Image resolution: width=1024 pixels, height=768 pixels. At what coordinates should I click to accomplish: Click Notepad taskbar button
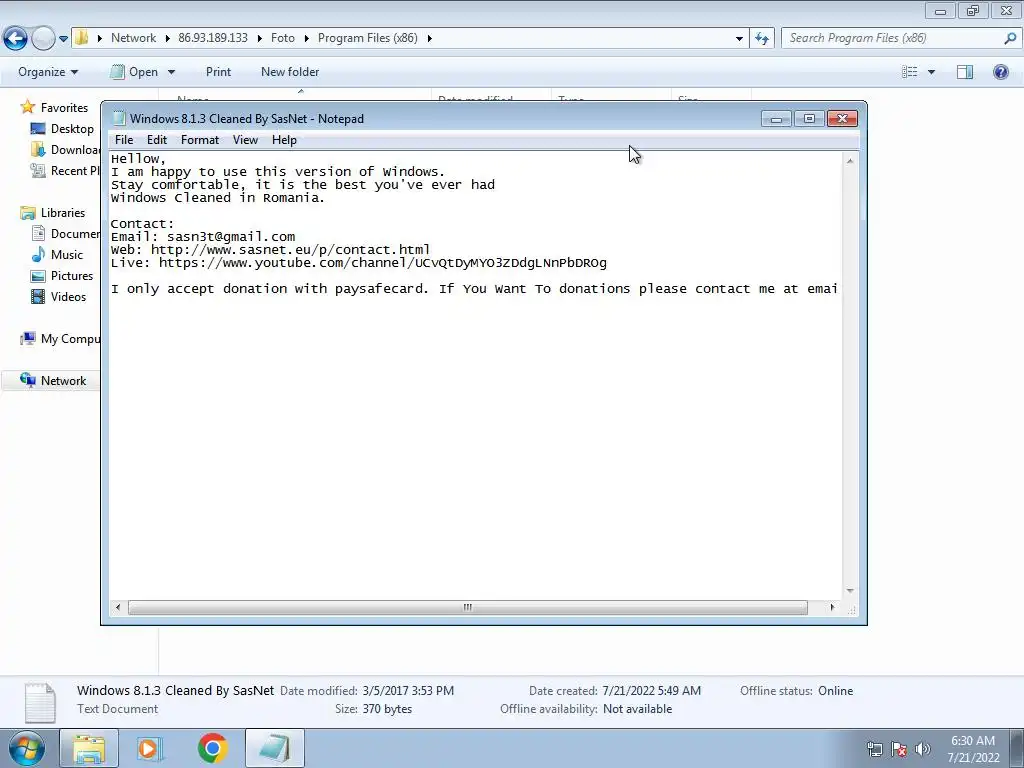(275, 749)
